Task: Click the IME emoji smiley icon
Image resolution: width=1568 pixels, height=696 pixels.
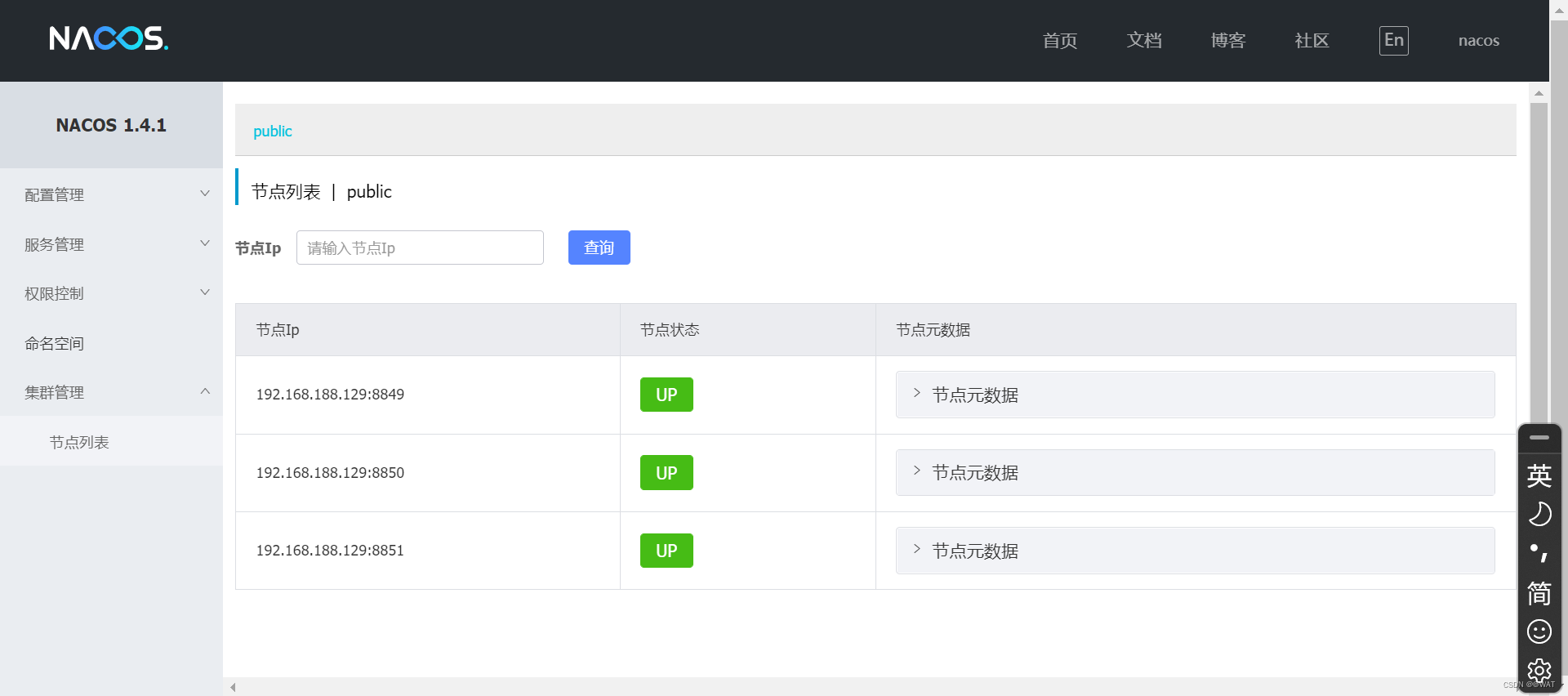Action: coord(1539,631)
